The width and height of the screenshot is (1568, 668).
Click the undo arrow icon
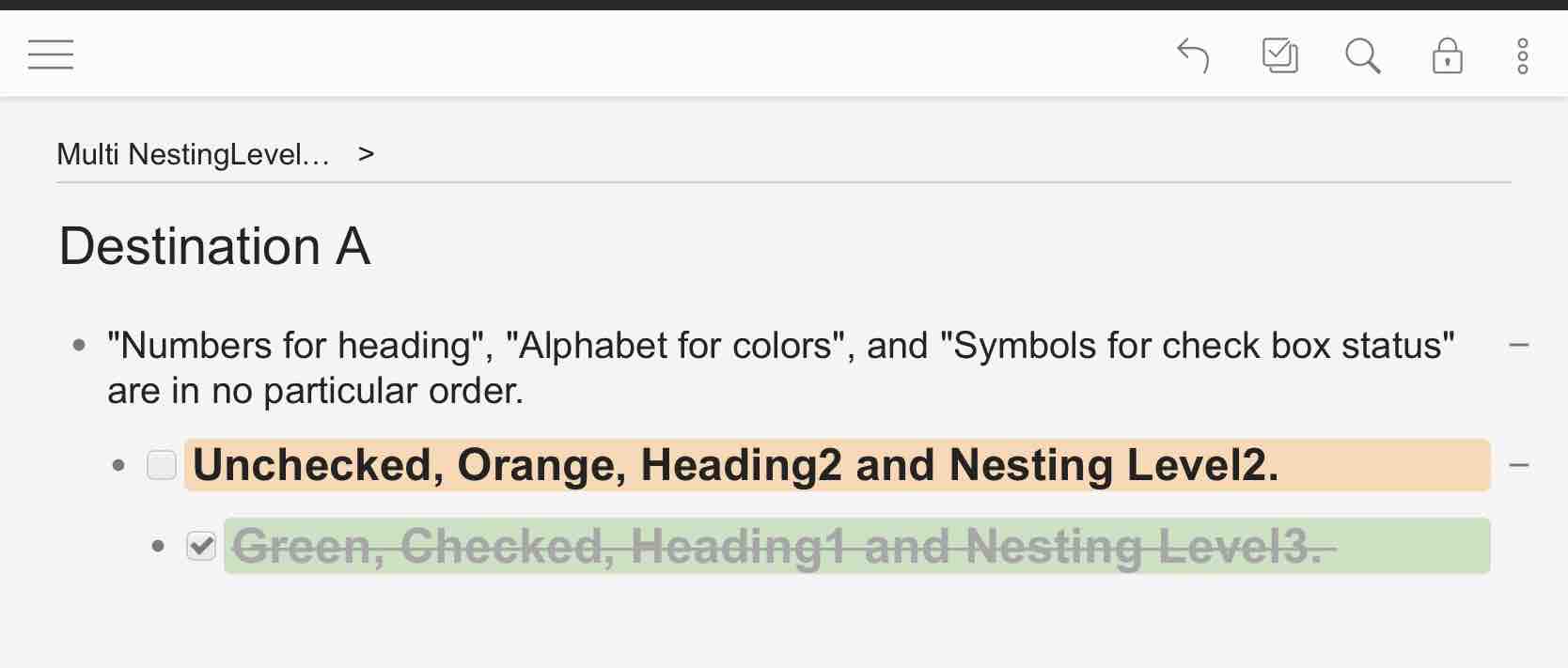point(1193,55)
